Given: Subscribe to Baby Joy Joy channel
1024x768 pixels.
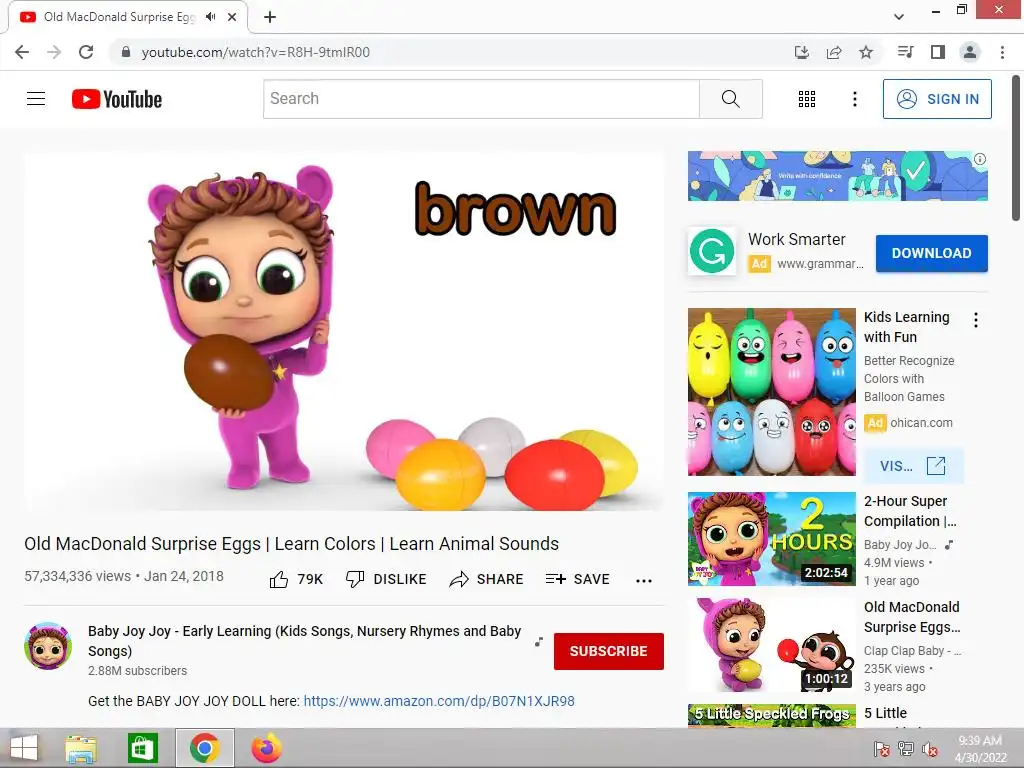Looking at the screenshot, I should point(609,651).
